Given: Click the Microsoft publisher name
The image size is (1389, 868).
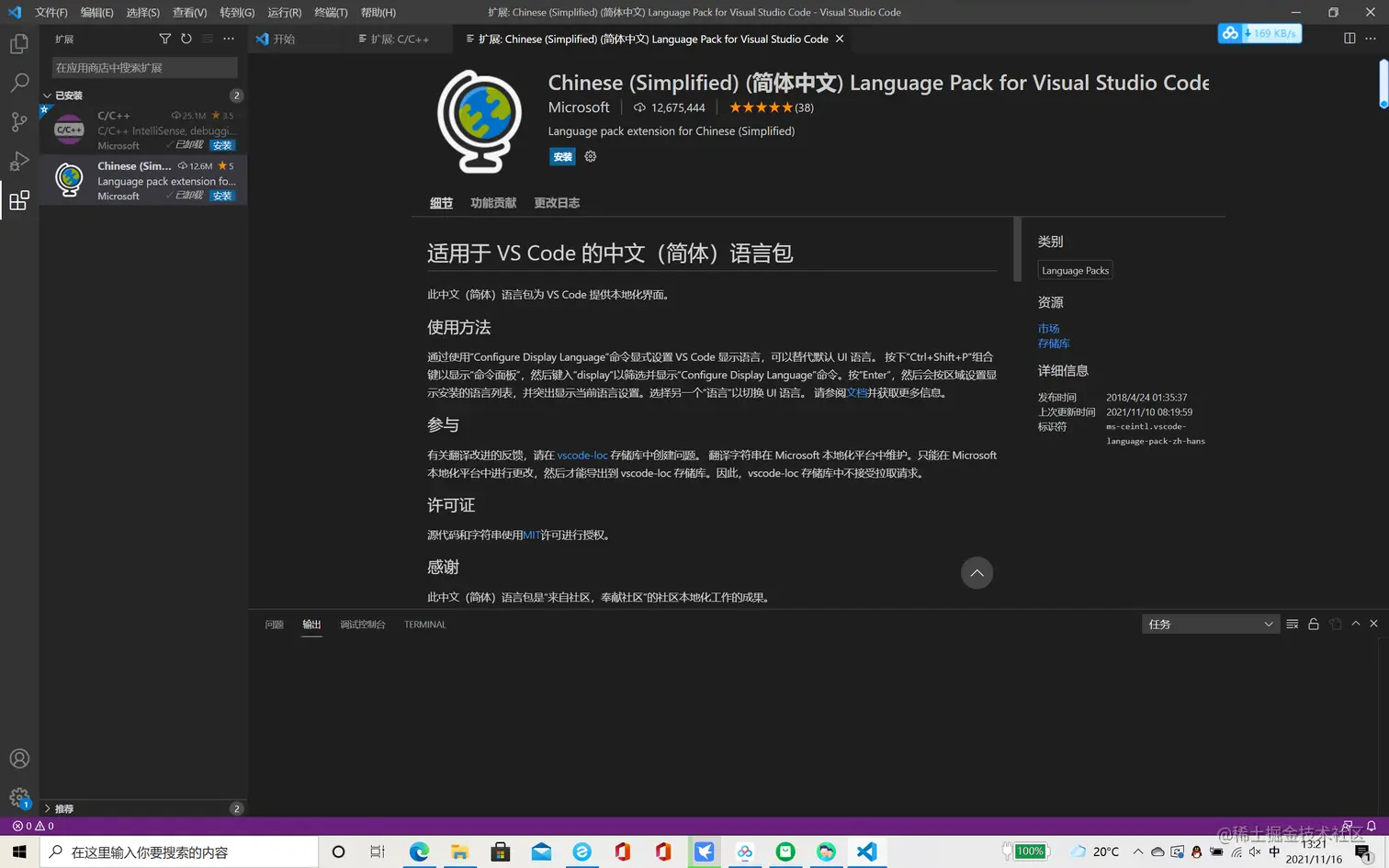Looking at the screenshot, I should pyautogui.click(x=579, y=107).
